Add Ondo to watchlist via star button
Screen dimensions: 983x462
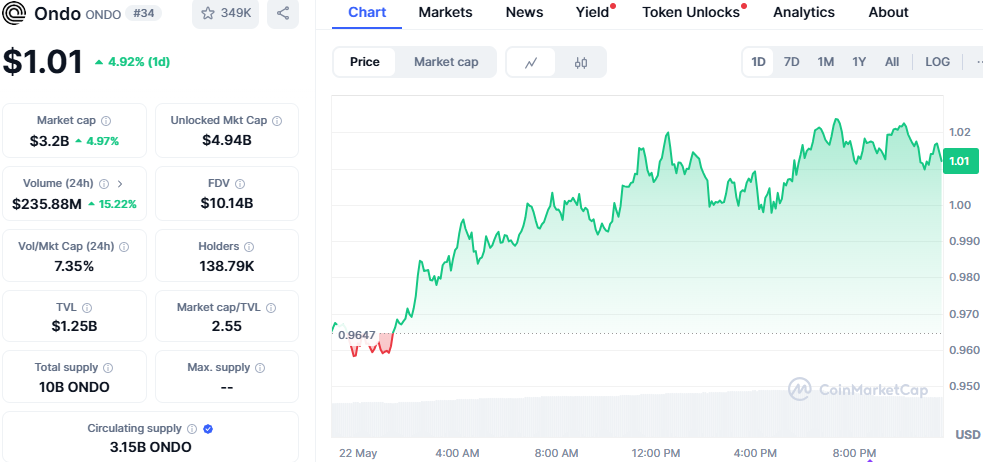point(225,13)
